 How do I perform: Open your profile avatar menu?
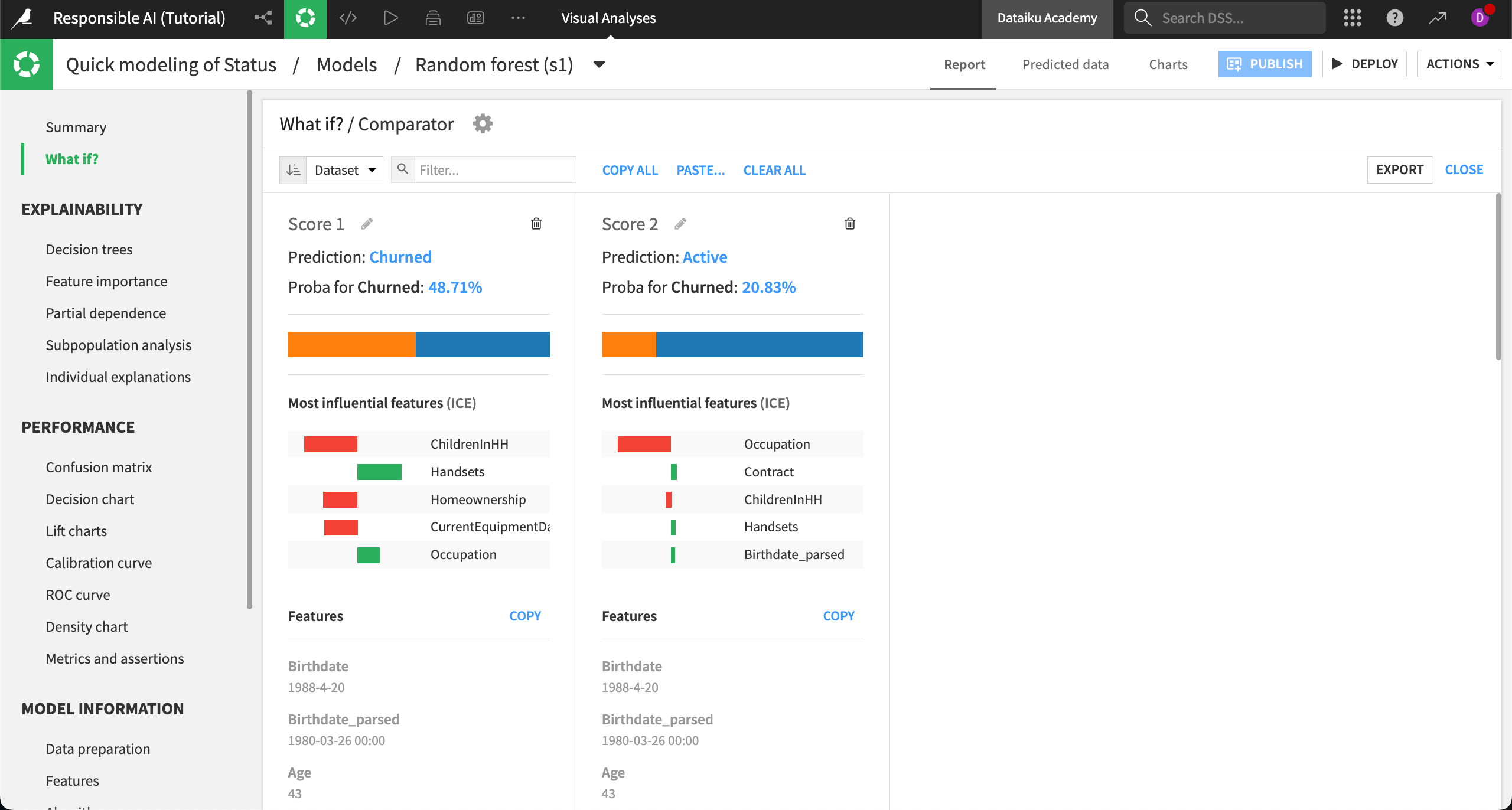1480,18
